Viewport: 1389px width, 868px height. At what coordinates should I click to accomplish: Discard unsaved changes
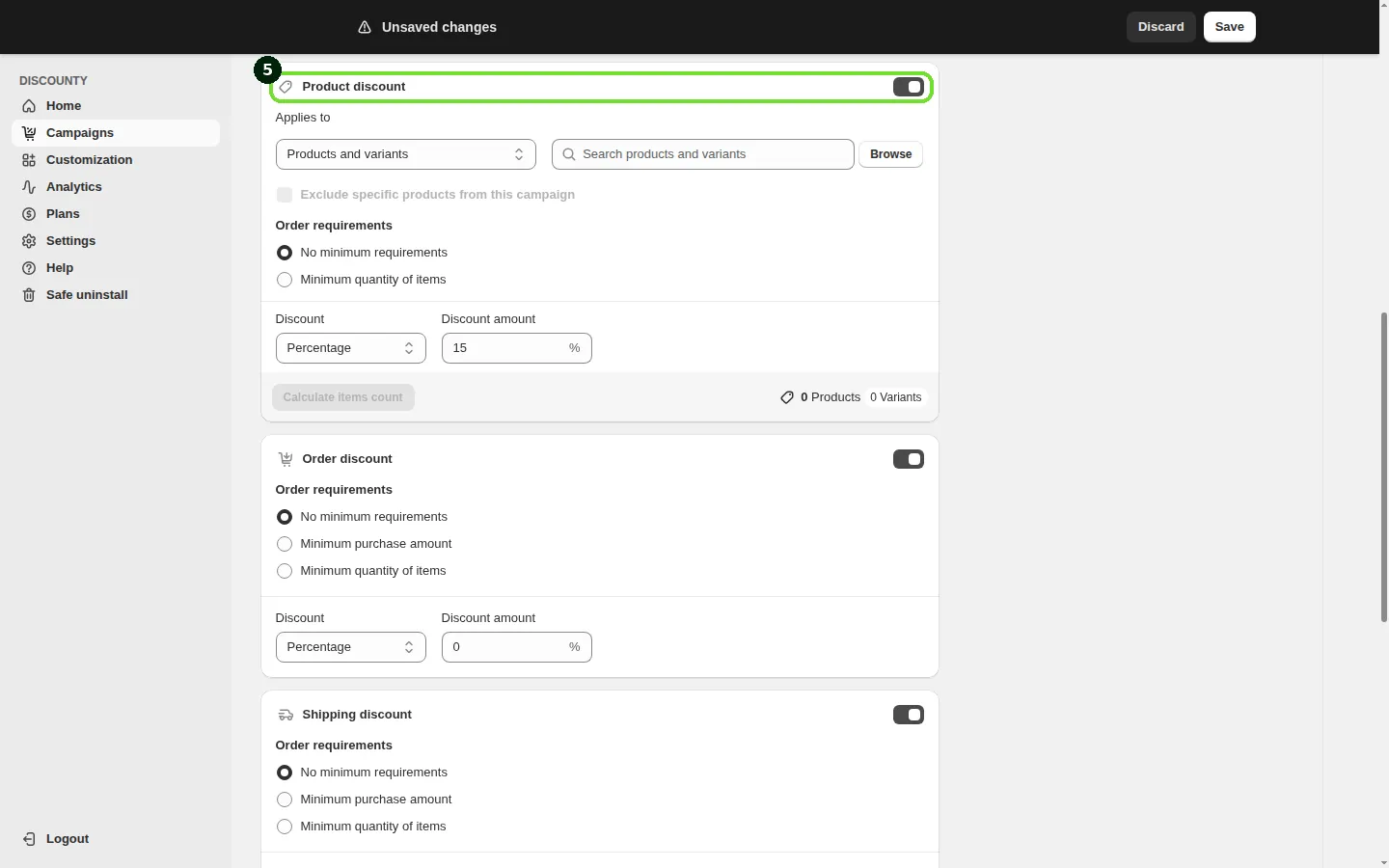click(x=1161, y=27)
